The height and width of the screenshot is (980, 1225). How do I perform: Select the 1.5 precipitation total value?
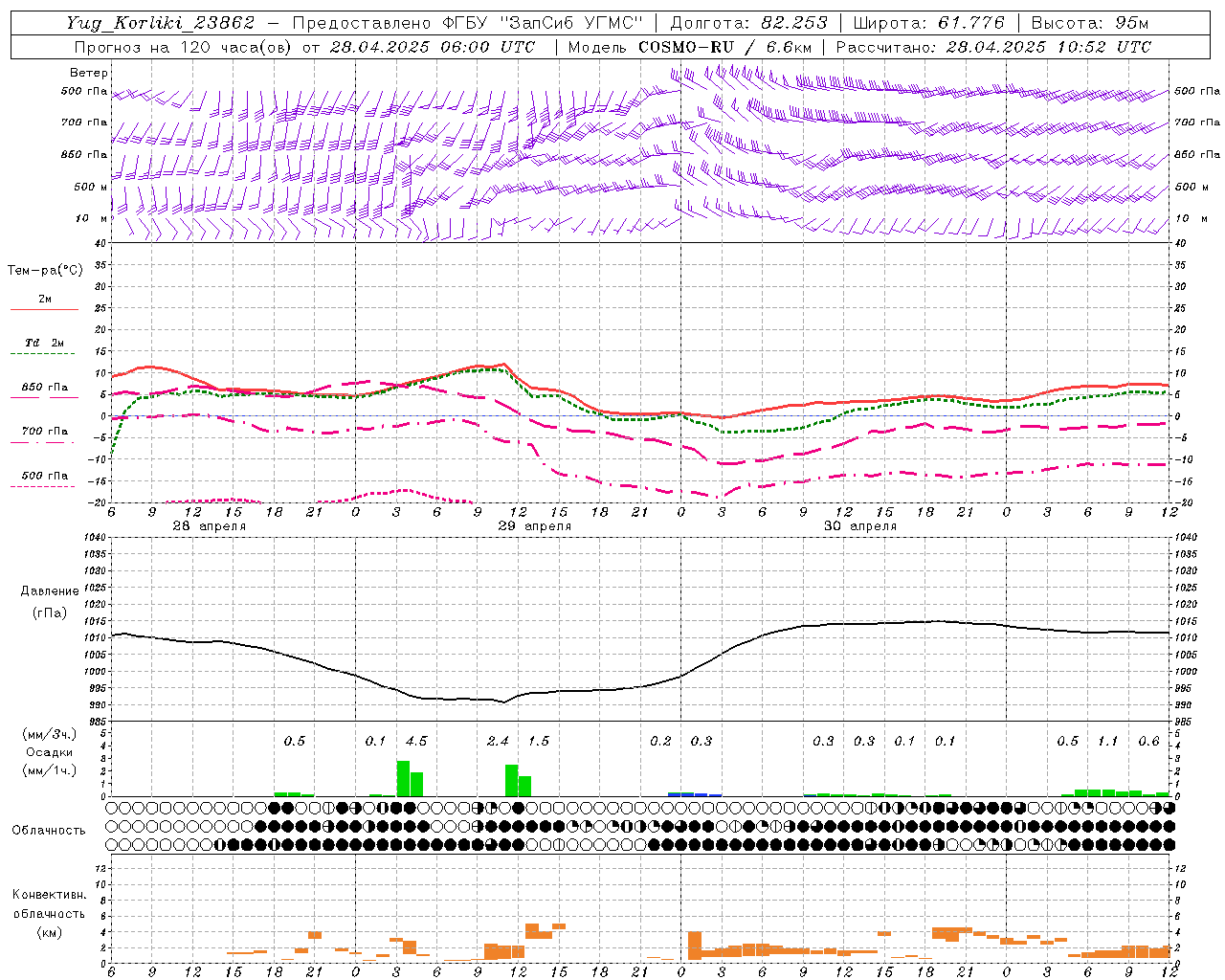538,742
